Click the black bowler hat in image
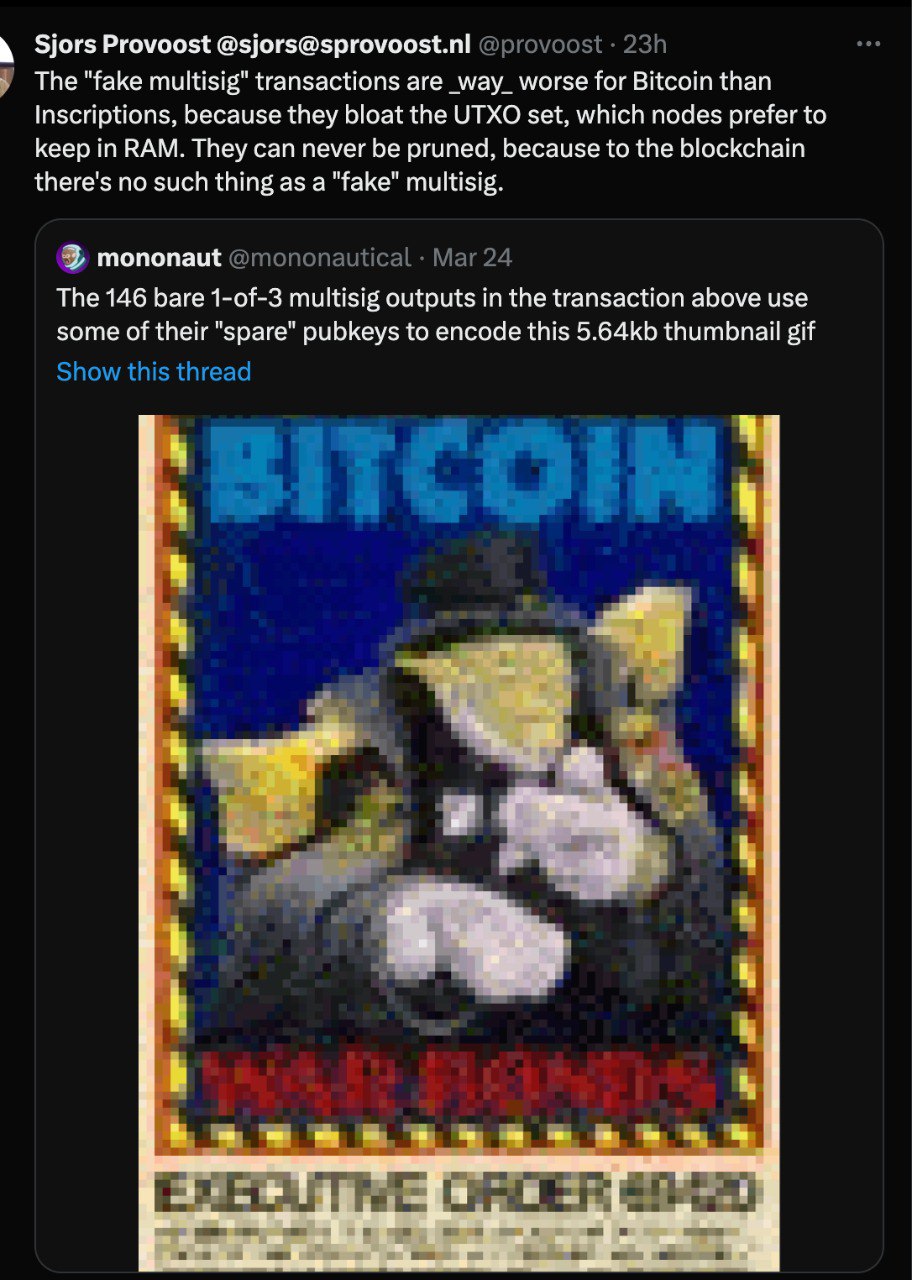The image size is (912, 1280). tap(478, 585)
